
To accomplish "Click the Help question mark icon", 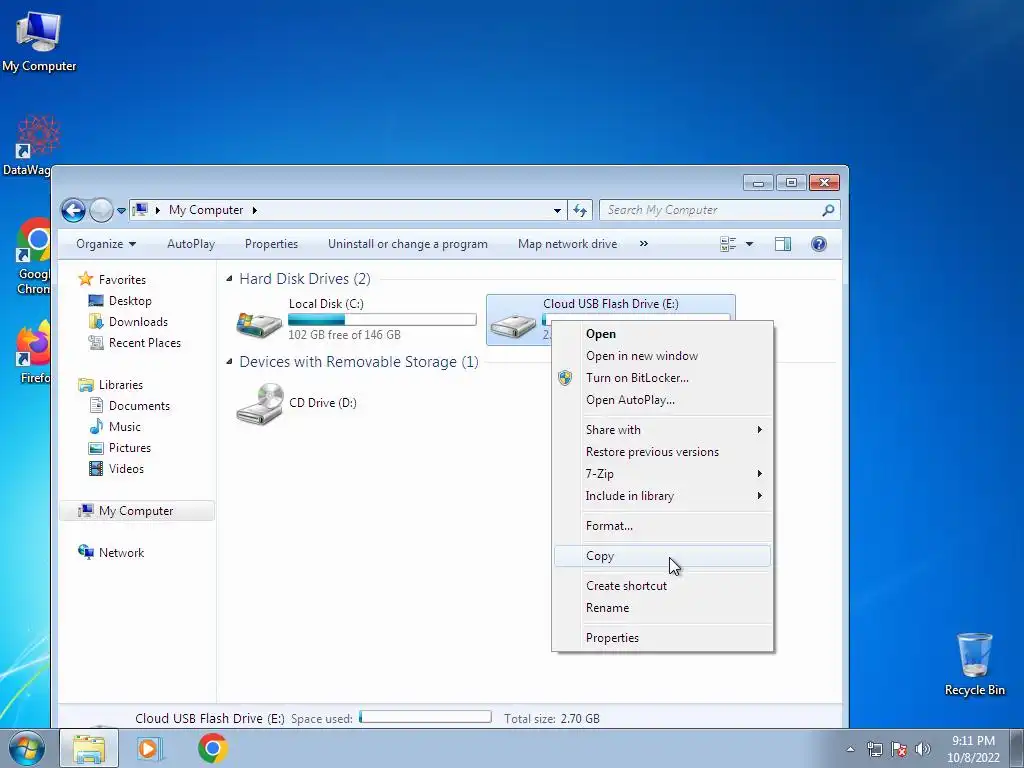I will pyautogui.click(x=818, y=244).
